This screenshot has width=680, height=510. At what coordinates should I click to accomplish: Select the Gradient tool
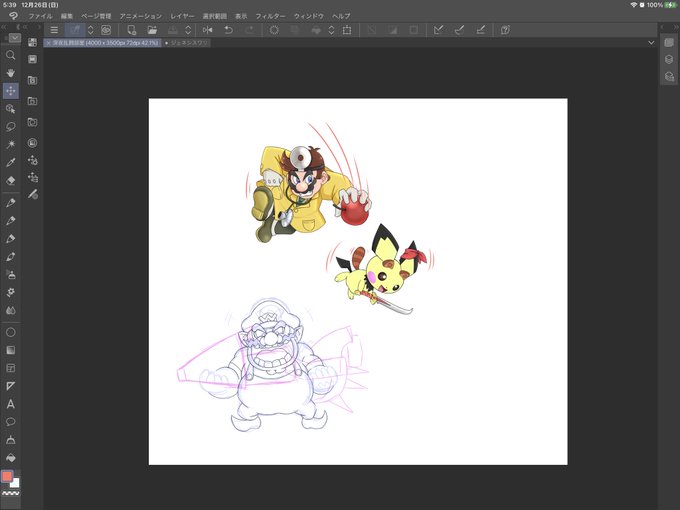click(x=10, y=350)
